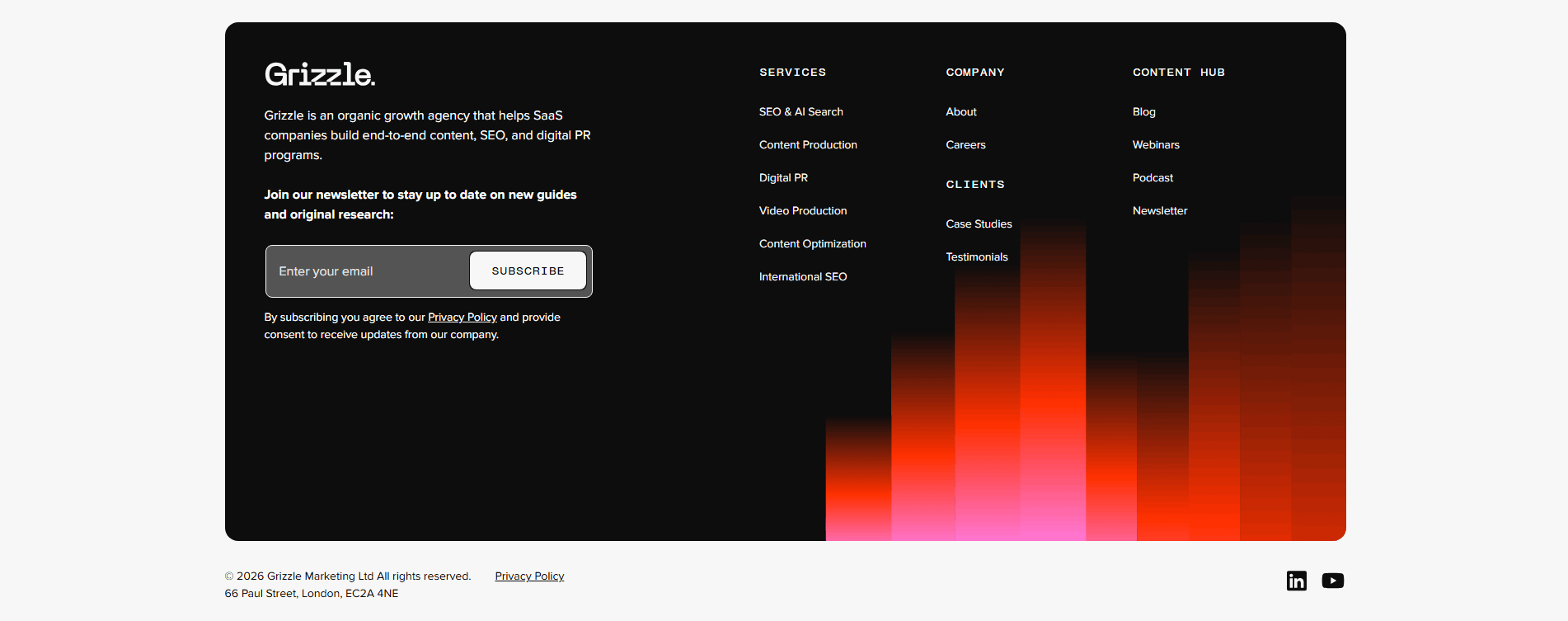Visit Video Production page
The height and width of the screenshot is (621, 1568).
point(802,210)
